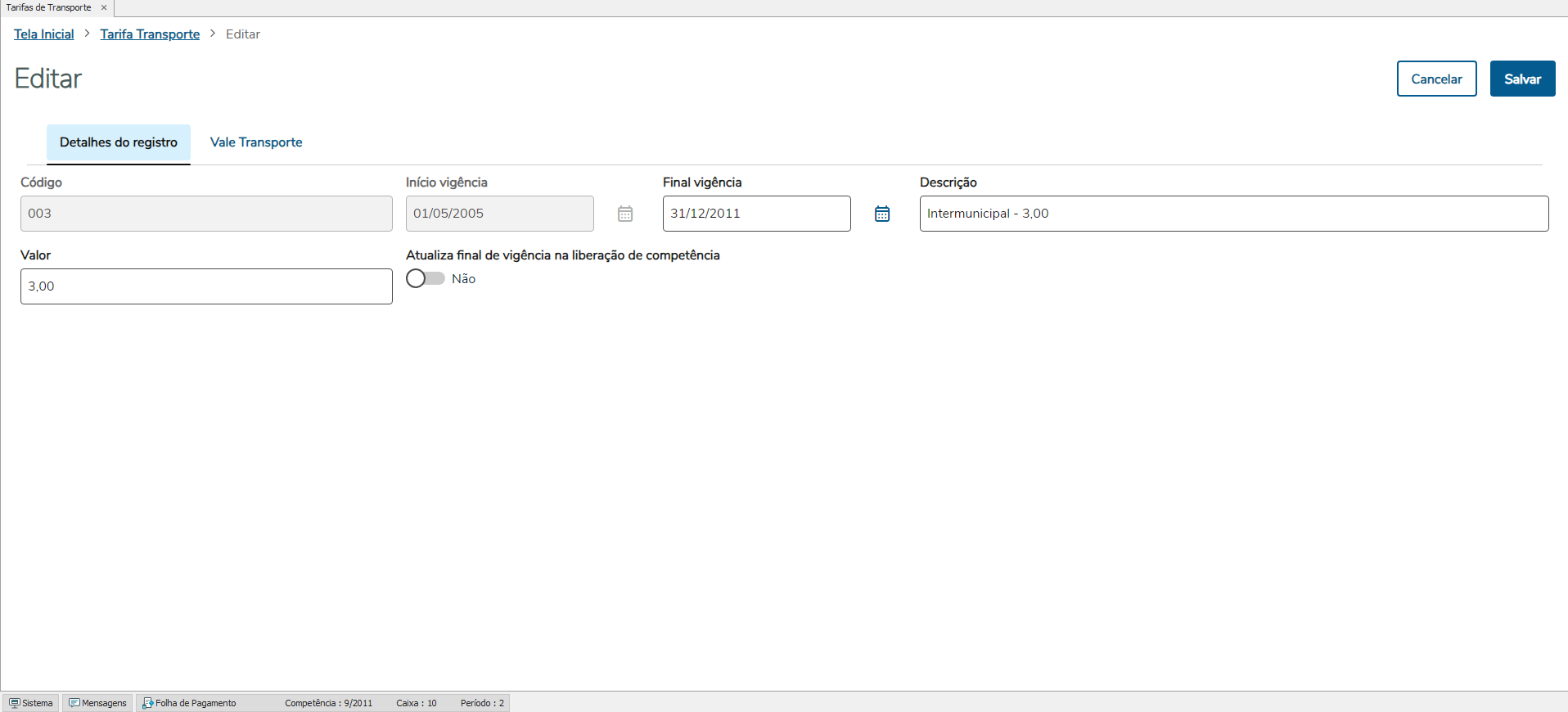The image size is (1568, 712).
Task: Click the Competência 9/2011 status indicator
Action: click(328, 703)
